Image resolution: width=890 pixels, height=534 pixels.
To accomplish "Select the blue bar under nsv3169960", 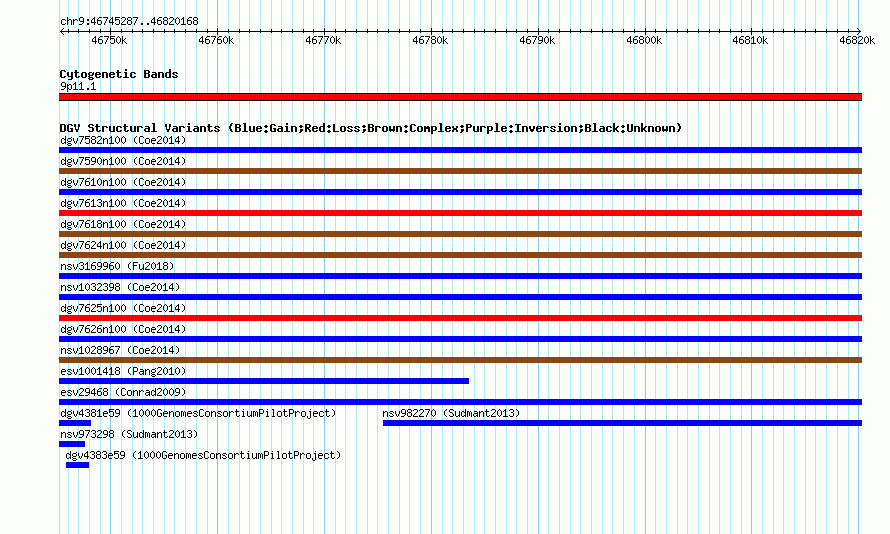I will (x=460, y=276).
